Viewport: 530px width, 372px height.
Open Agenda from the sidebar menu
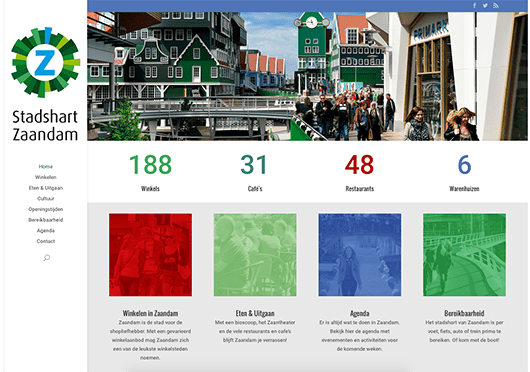coord(46,231)
